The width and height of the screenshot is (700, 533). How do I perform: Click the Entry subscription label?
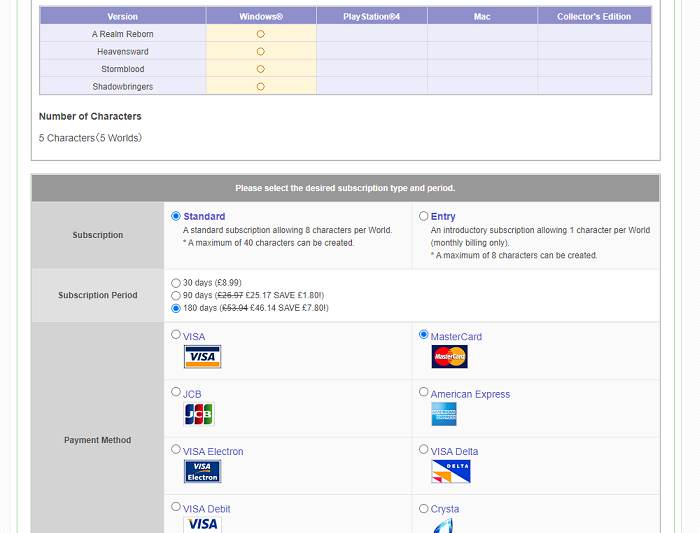tap(443, 217)
